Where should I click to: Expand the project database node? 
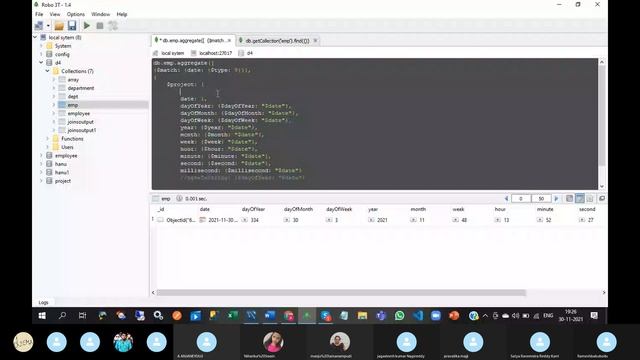coord(41,181)
